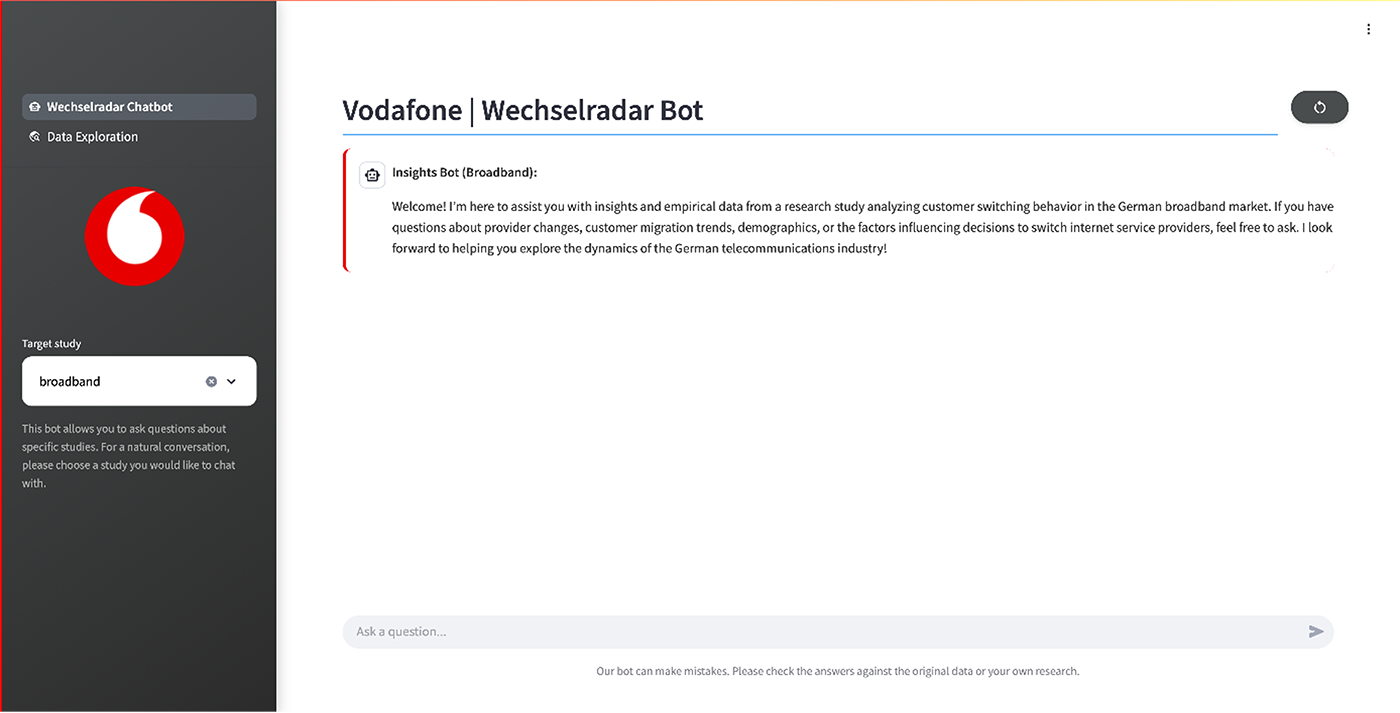The width and height of the screenshot is (1400, 713).
Task: Click the Insights Bot avatar icon
Action: [x=373, y=175]
